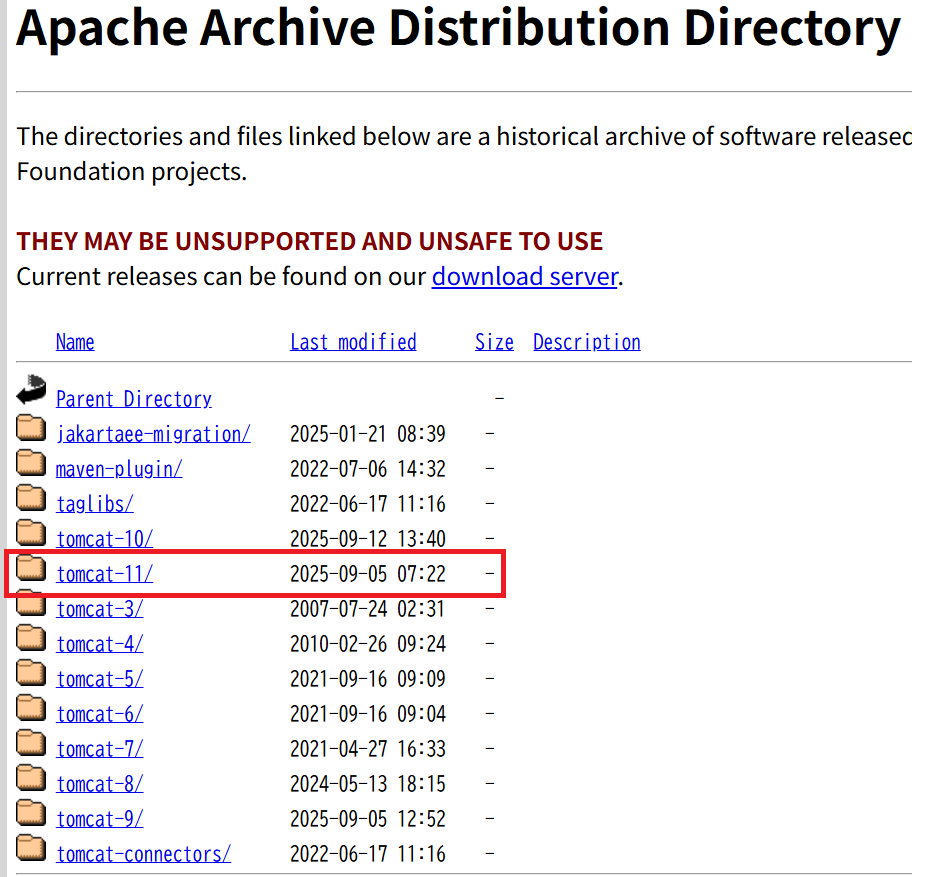This screenshot has width=949, height=877.
Task: Click folder icon beside tomcat-9/
Action: 31,814
